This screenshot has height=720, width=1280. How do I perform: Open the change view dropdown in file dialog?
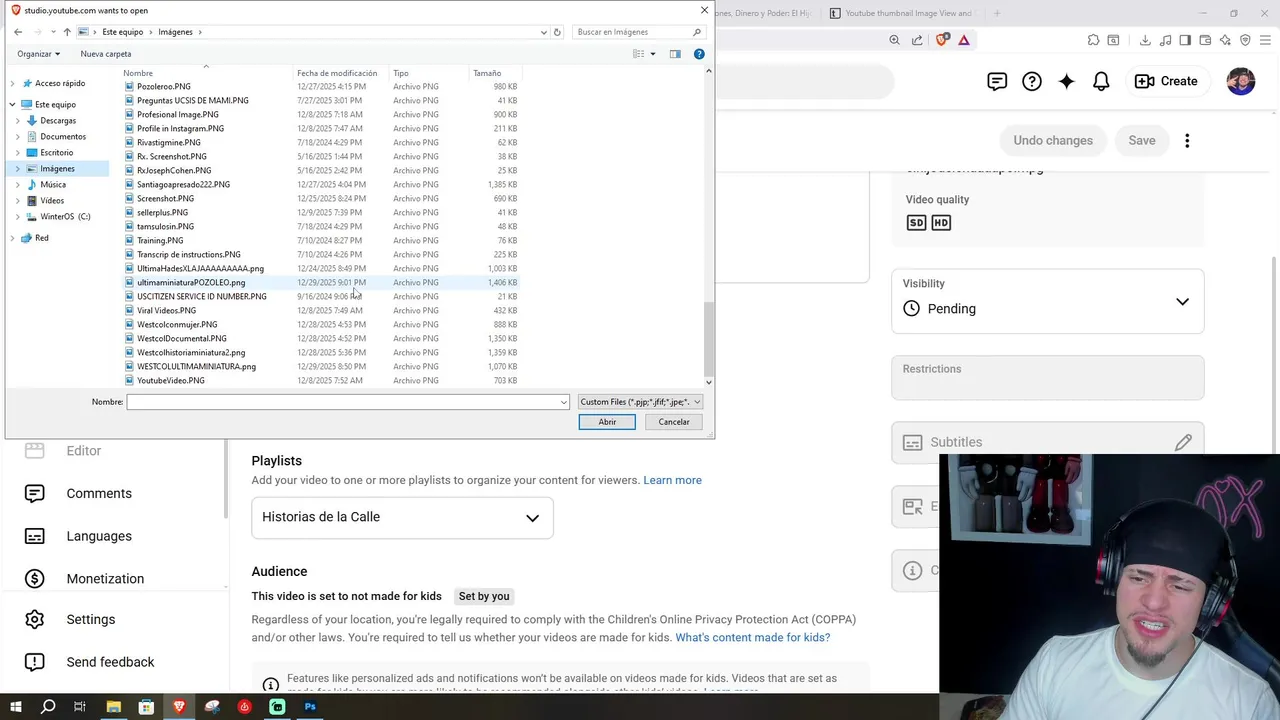[653, 54]
